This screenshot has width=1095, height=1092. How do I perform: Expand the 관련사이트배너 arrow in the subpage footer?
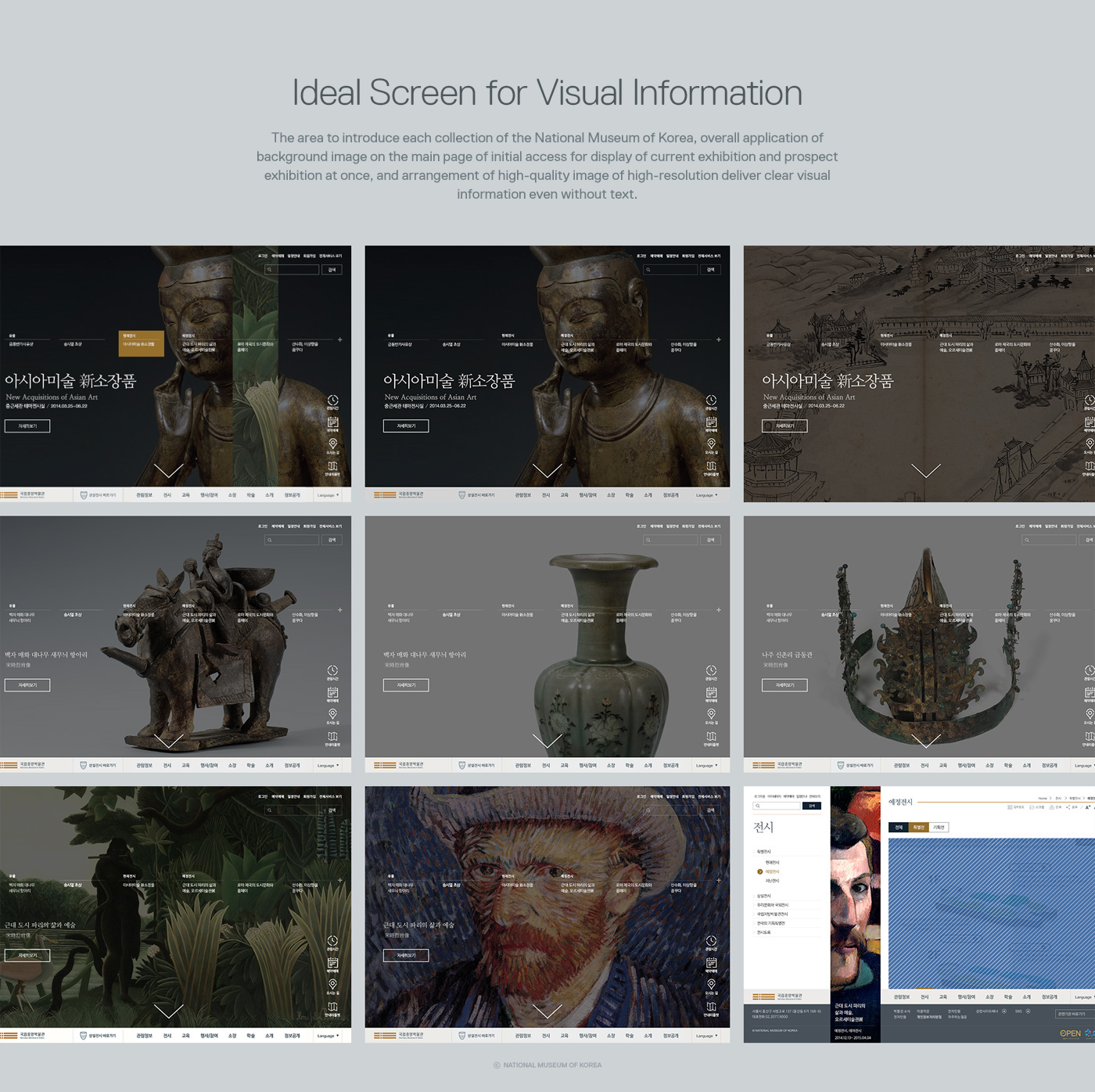pos(1004,1011)
